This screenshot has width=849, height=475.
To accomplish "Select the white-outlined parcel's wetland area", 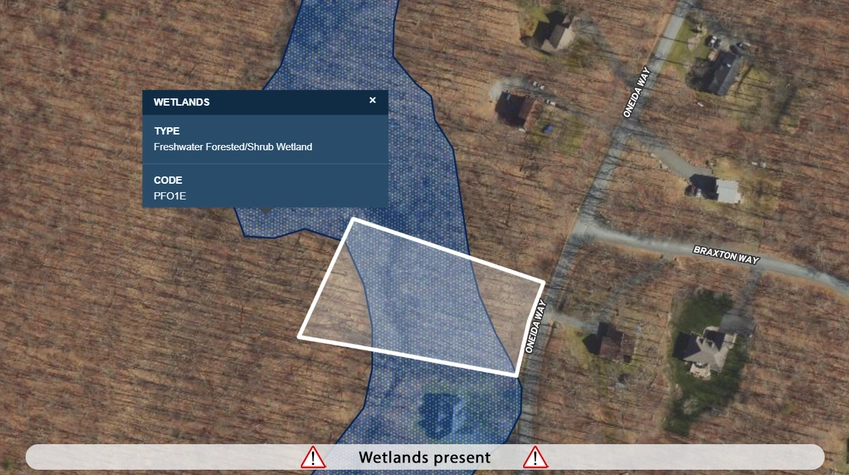I will coord(422,303).
